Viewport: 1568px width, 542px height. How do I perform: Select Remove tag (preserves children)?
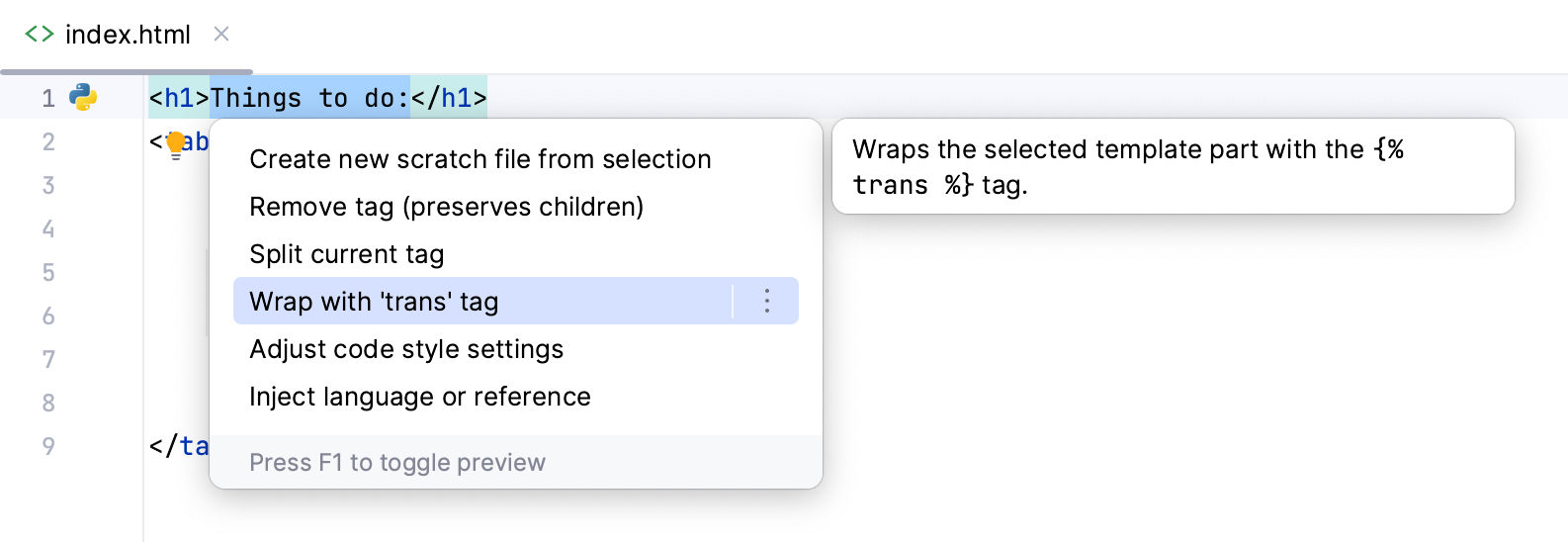tap(446, 207)
